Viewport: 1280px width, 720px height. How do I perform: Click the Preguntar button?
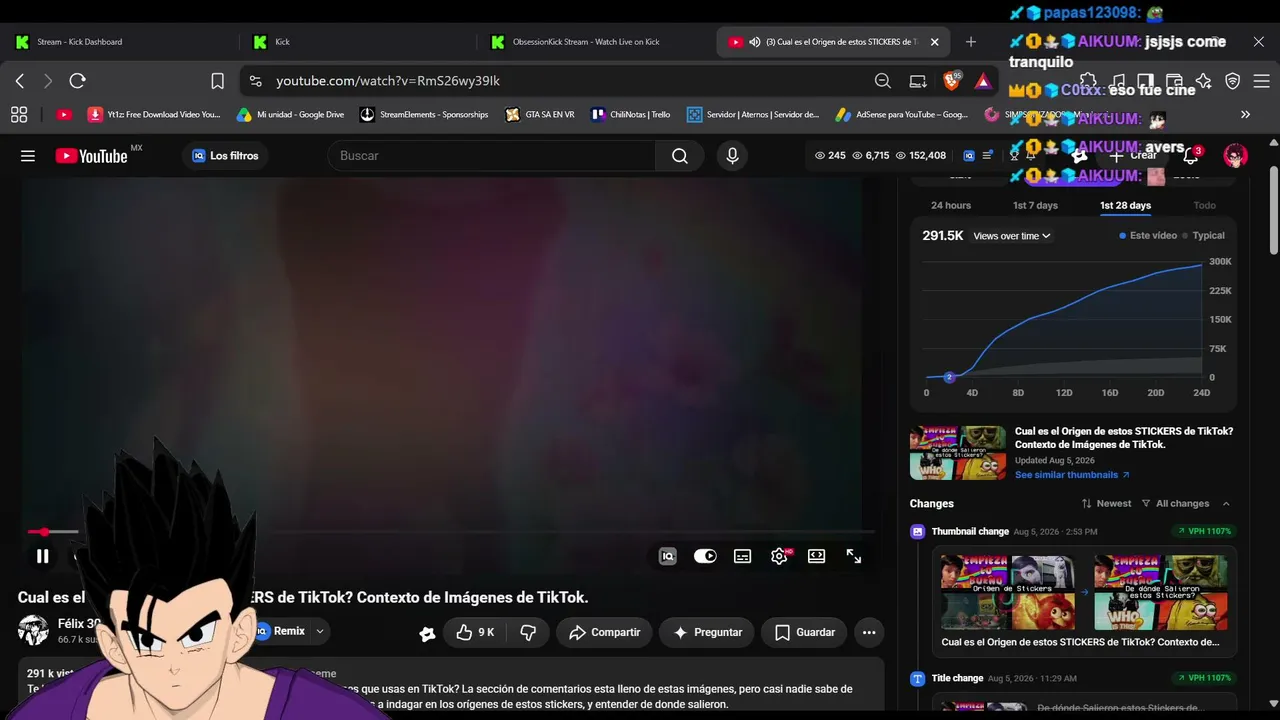click(x=707, y=632)
